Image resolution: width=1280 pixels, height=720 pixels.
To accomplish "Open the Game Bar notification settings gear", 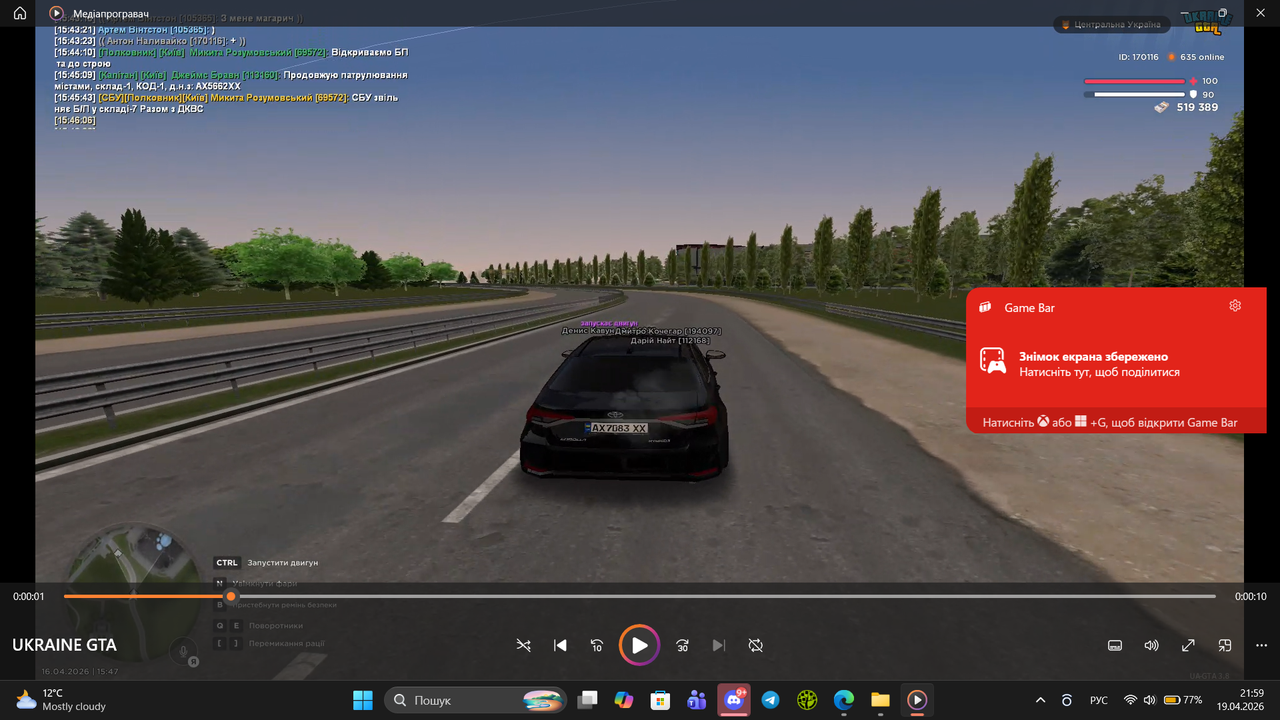I will (x=1235, y=306).
